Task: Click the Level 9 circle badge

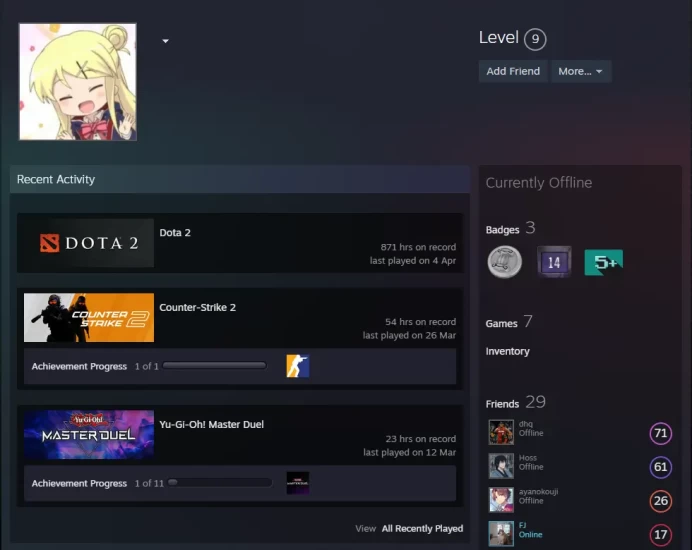Action: [535, 39]
